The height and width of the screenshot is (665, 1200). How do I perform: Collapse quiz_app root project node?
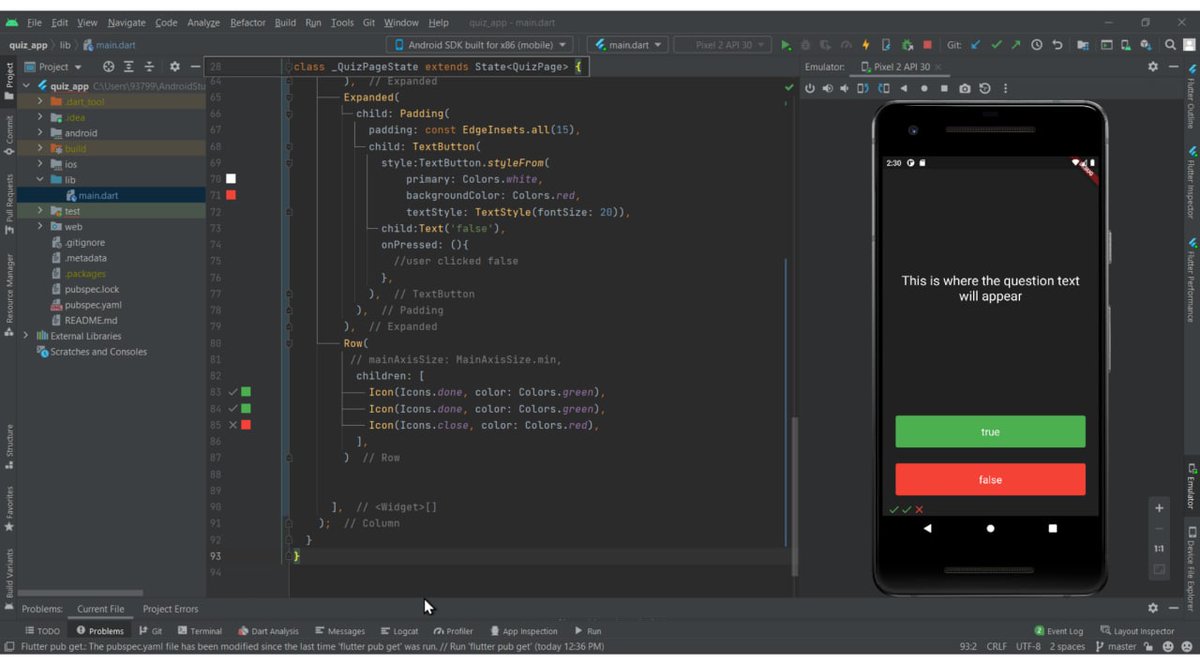[x=26, y=86]
